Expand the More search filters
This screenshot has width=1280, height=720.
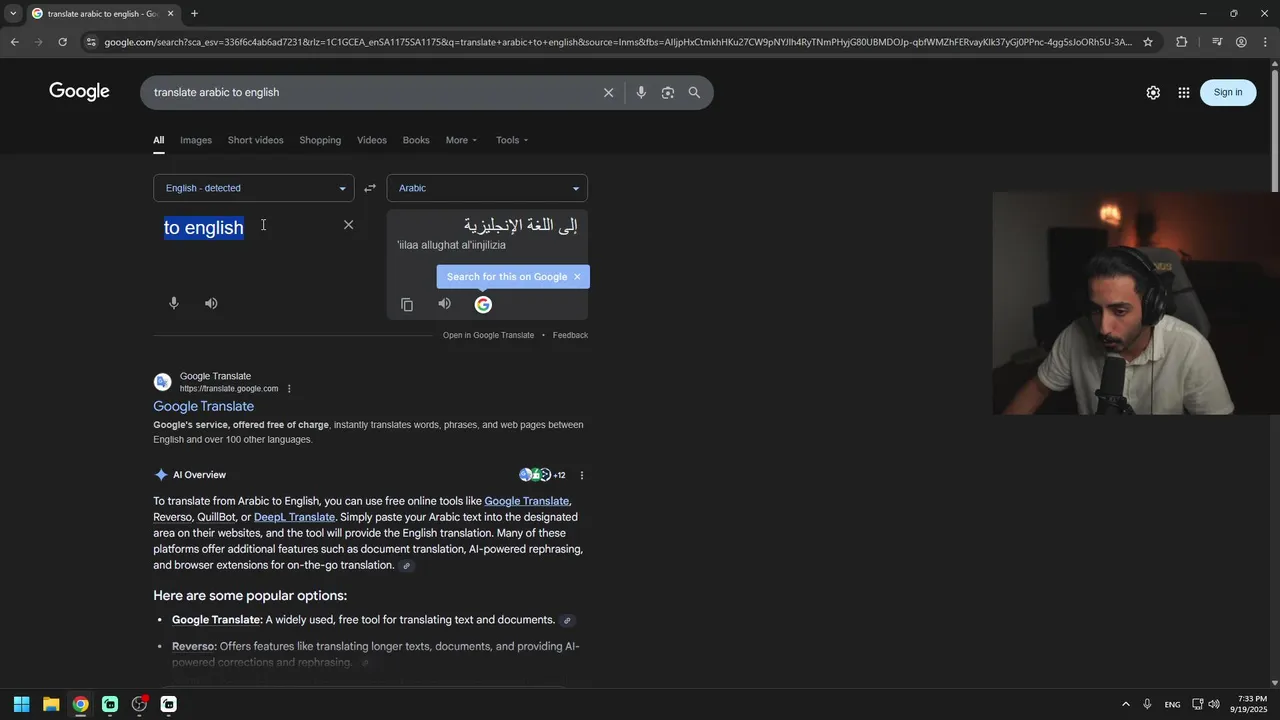tap(461, 140)
